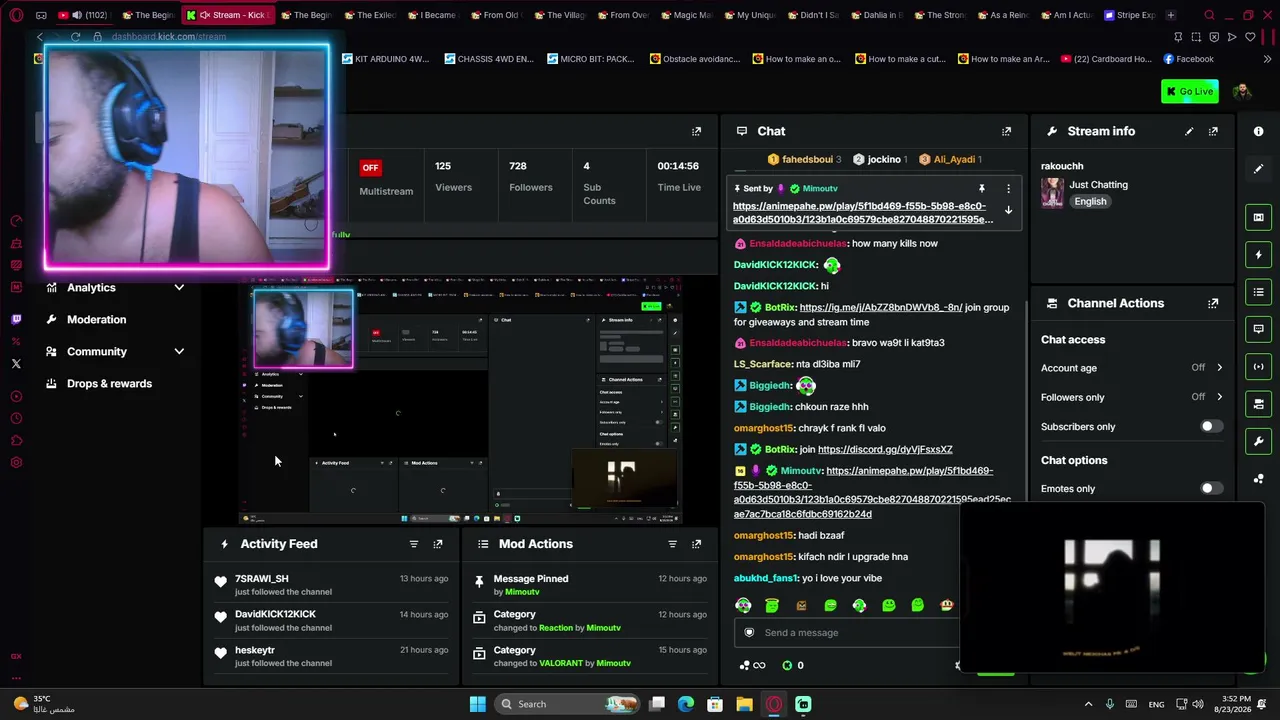Toggle the Mod Actions list icon in sidebar

click(1258, 292)
